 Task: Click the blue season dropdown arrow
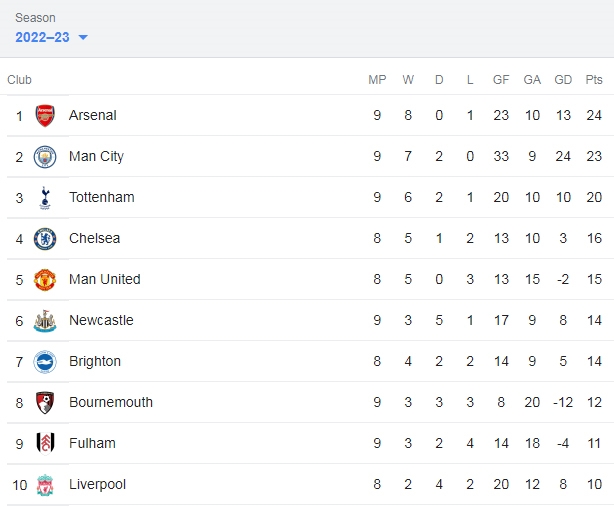(83, 38)
